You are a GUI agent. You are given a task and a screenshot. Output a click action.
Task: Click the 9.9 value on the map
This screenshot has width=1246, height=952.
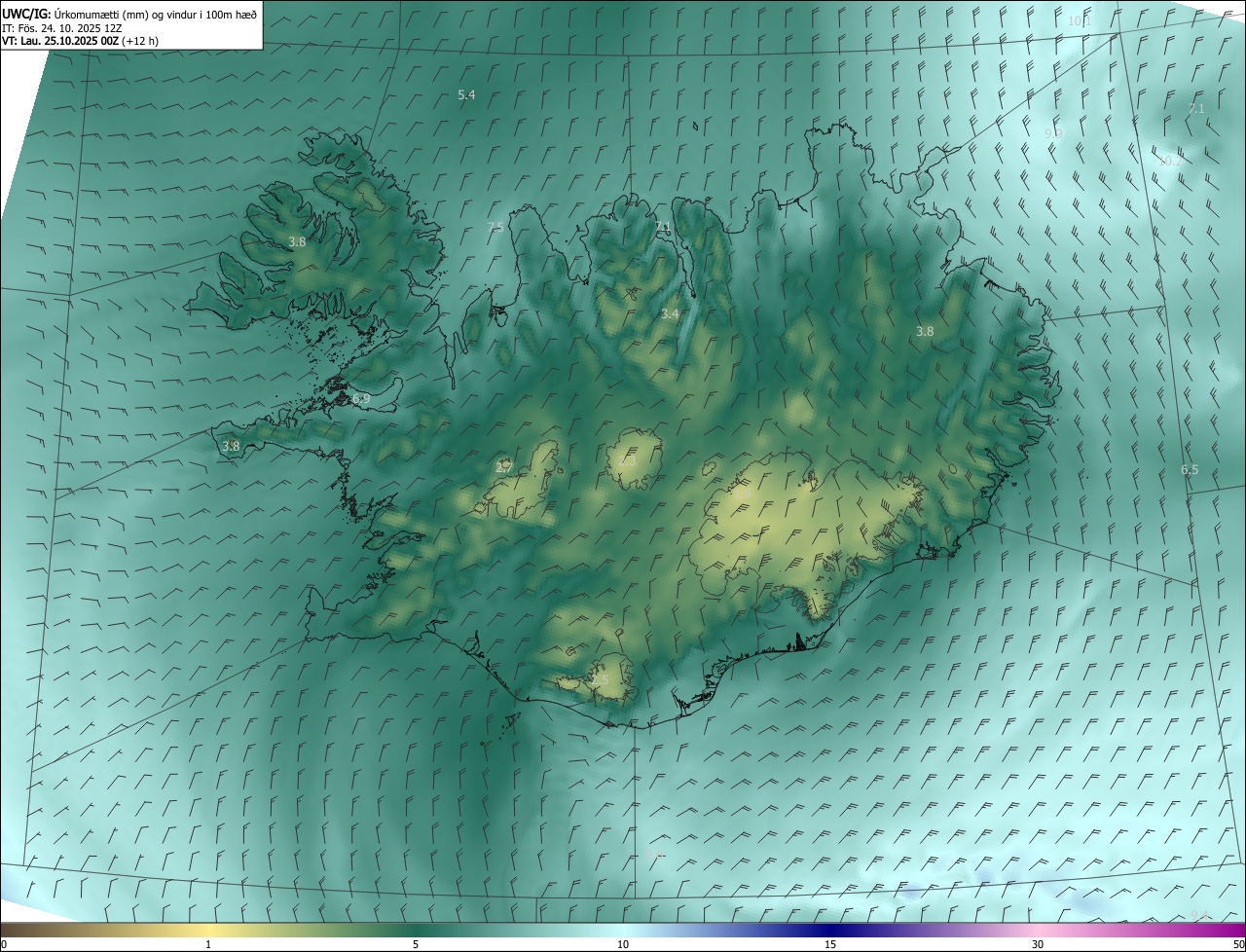click(1053, 133)
